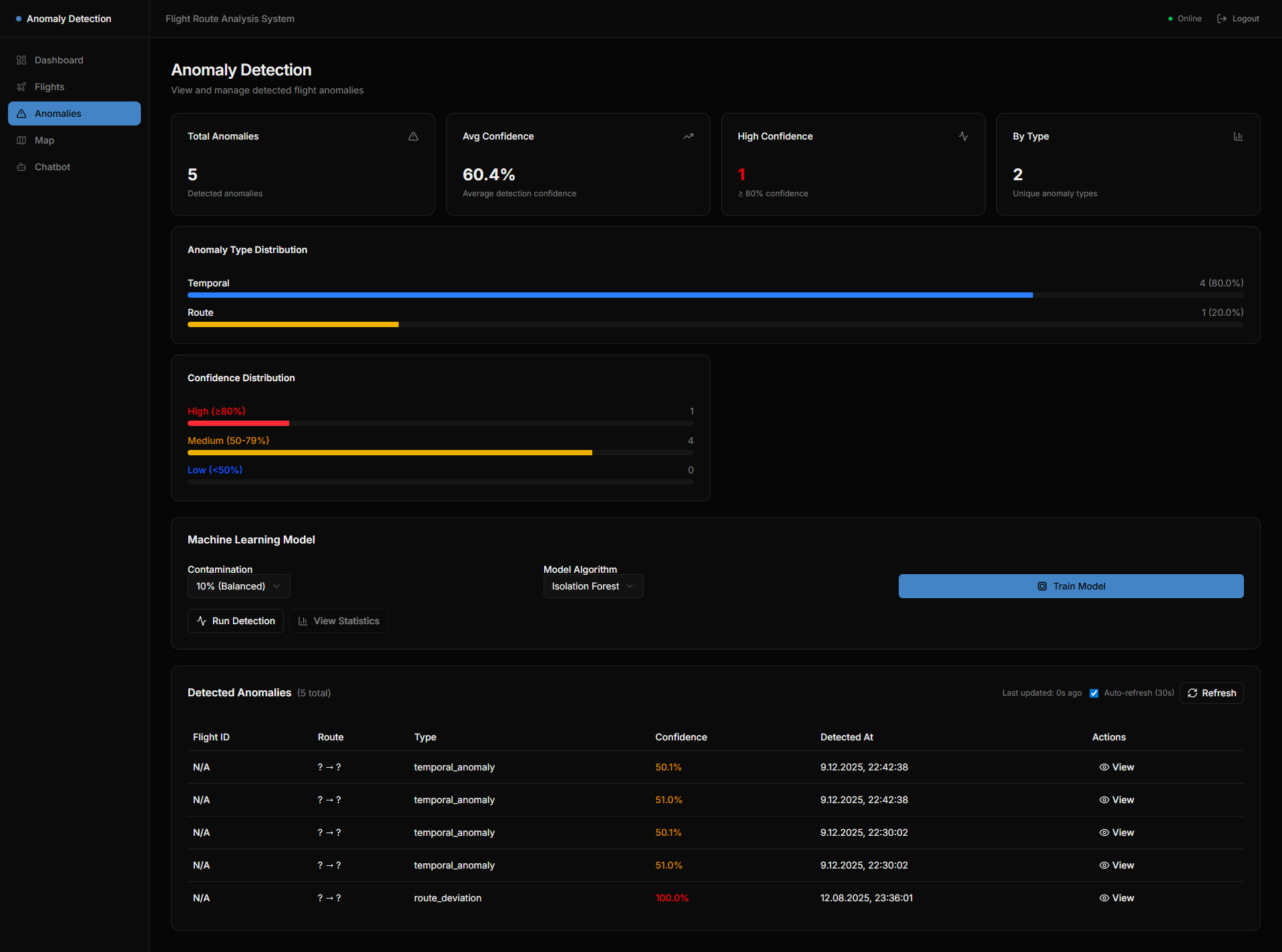Screen dimensions: 1282x952
Task: View the 100.0% route_deviation anomaly row
Action: point(1117,898)
